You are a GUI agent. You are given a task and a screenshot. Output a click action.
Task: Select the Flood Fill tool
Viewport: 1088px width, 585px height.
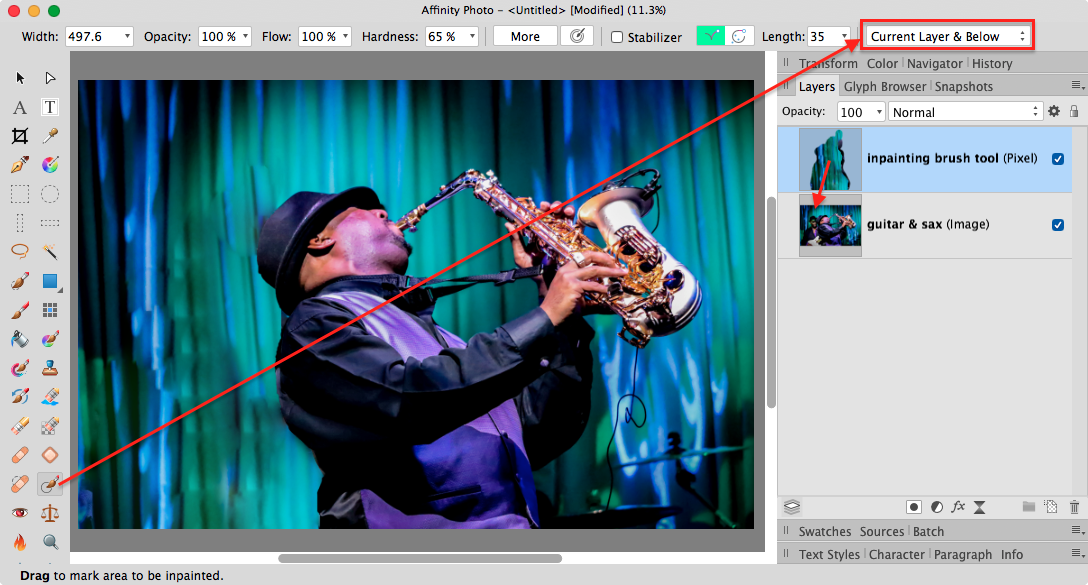click(x=19, y=339)
